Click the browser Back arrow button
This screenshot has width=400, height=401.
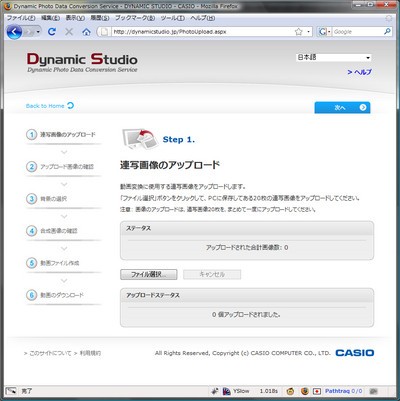14,32
